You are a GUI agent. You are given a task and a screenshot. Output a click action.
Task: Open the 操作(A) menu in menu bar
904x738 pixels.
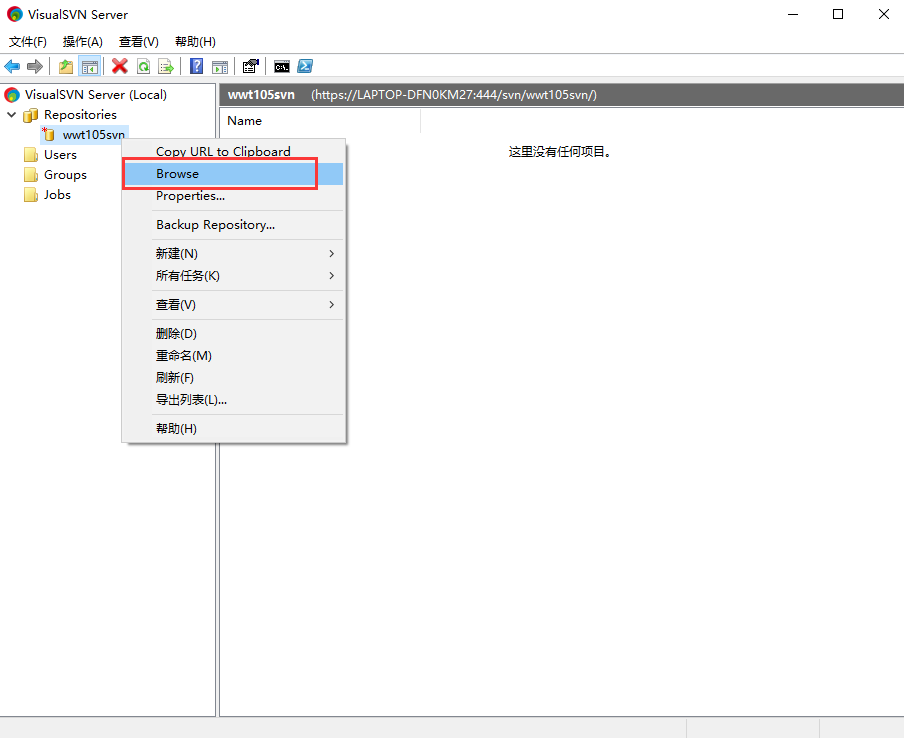[x=83, y=42]
